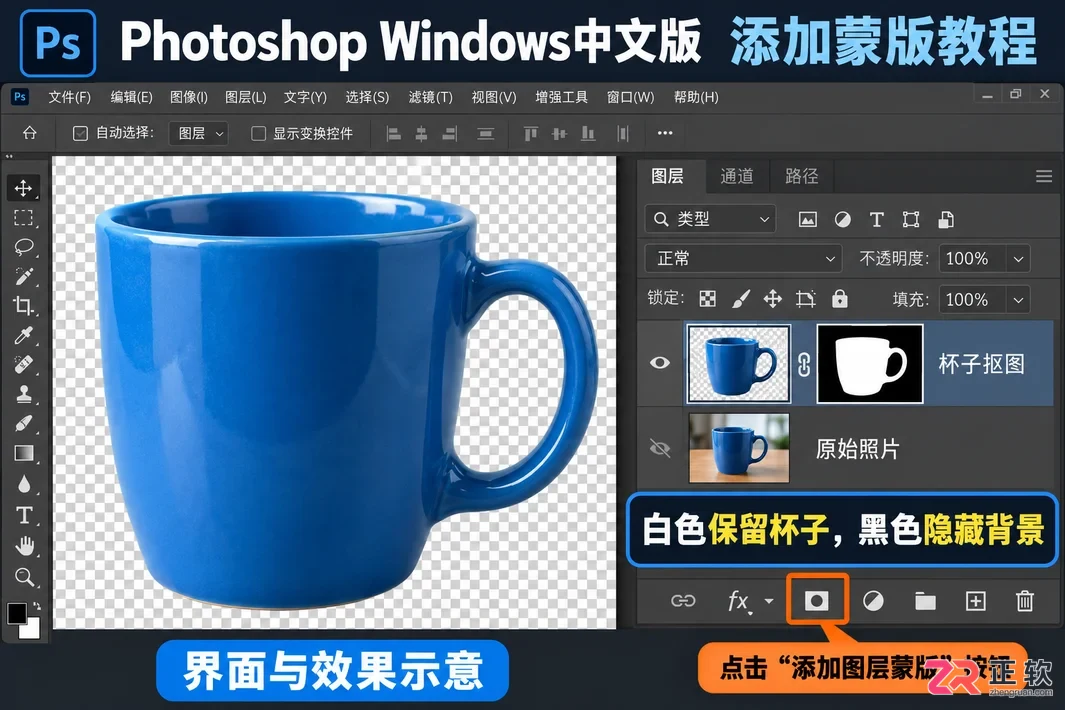Viewport: 1065px width, 710px height.
Task: Enable the 显示变换控件 checkbox
Action: coord(258,133)
